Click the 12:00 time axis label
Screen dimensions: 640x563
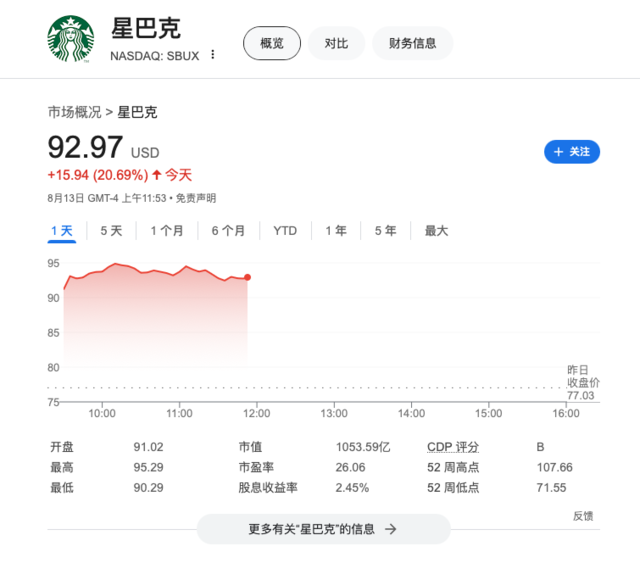coord(257,414)
